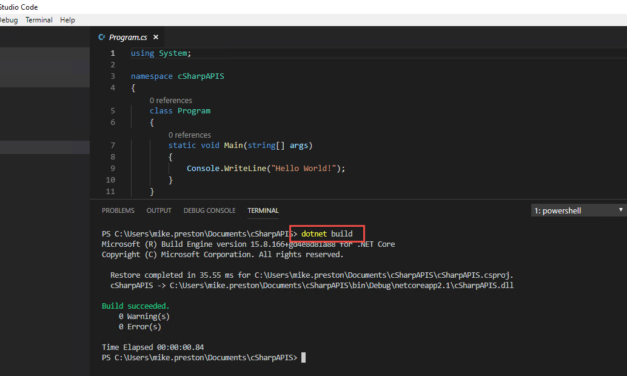The width and height of the screenshot is (627, 376).
Task: Click line number 1 in the gutter
Action: pyautogui.click(x=112, y=53)
